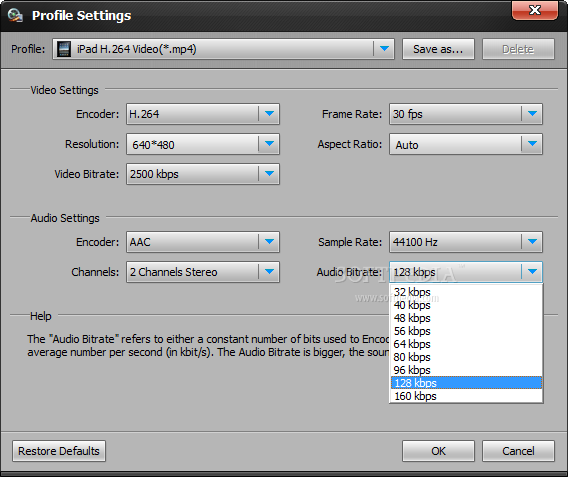This screenshot has height=477, width=568.
Task: Click the Cancel button
Action: [518, 451]
